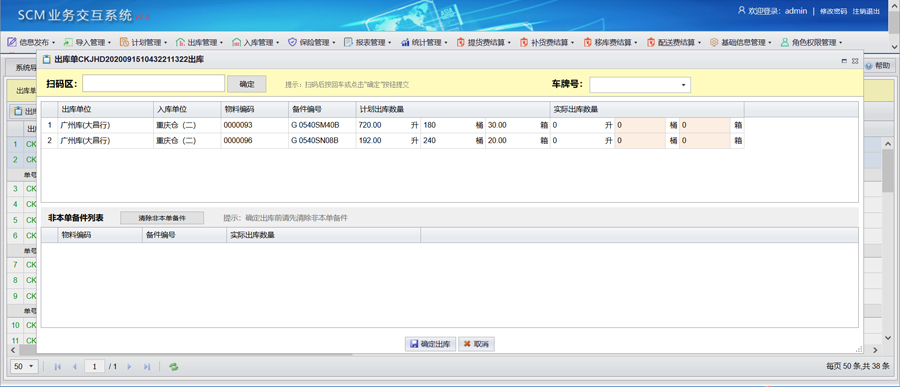Screen dimensions: 900x387
Task: Click the 统计管理 chart icon
Action: click(x=405, y=42)
